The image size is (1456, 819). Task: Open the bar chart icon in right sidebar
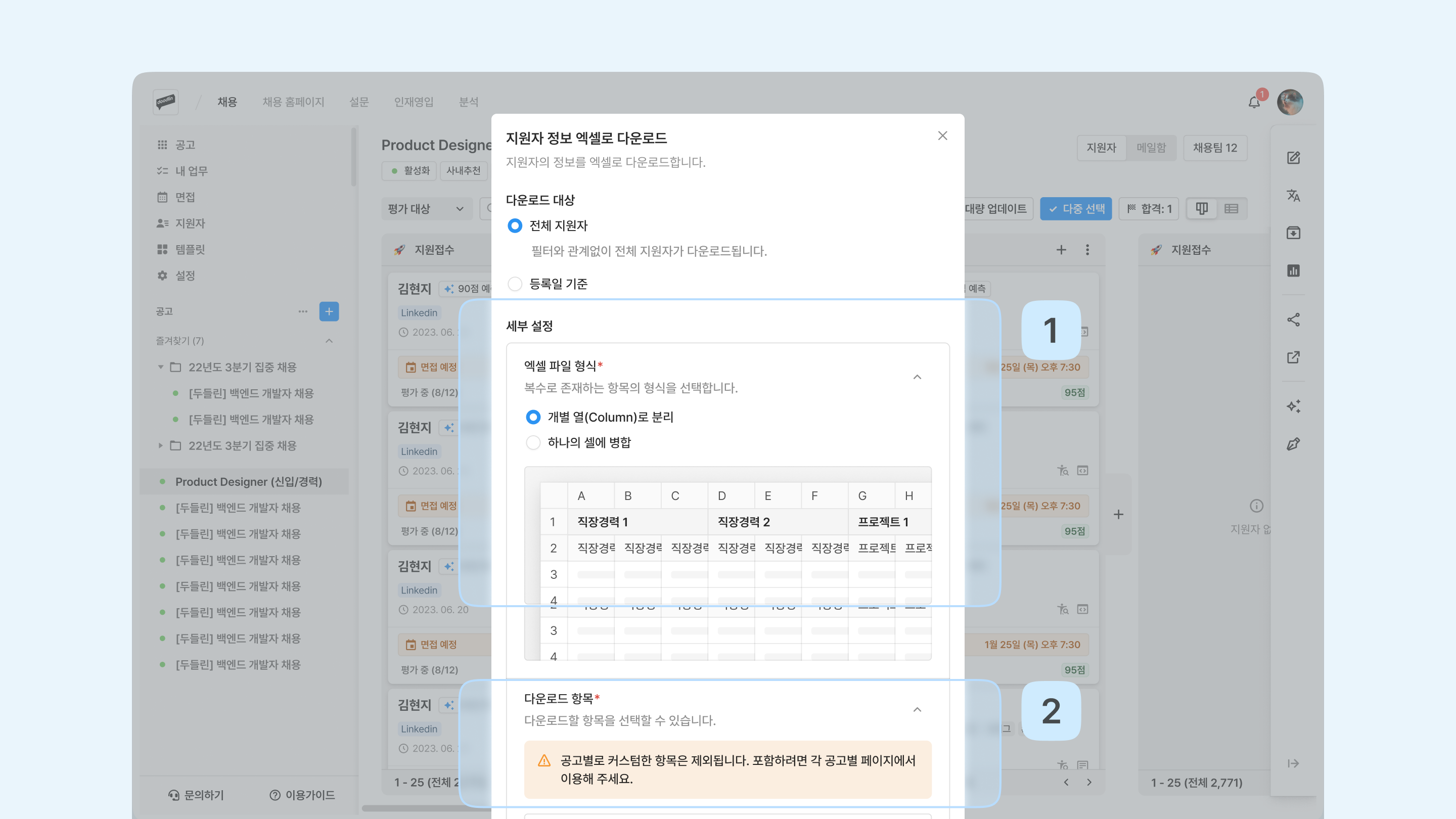(x=1293, y=271)
